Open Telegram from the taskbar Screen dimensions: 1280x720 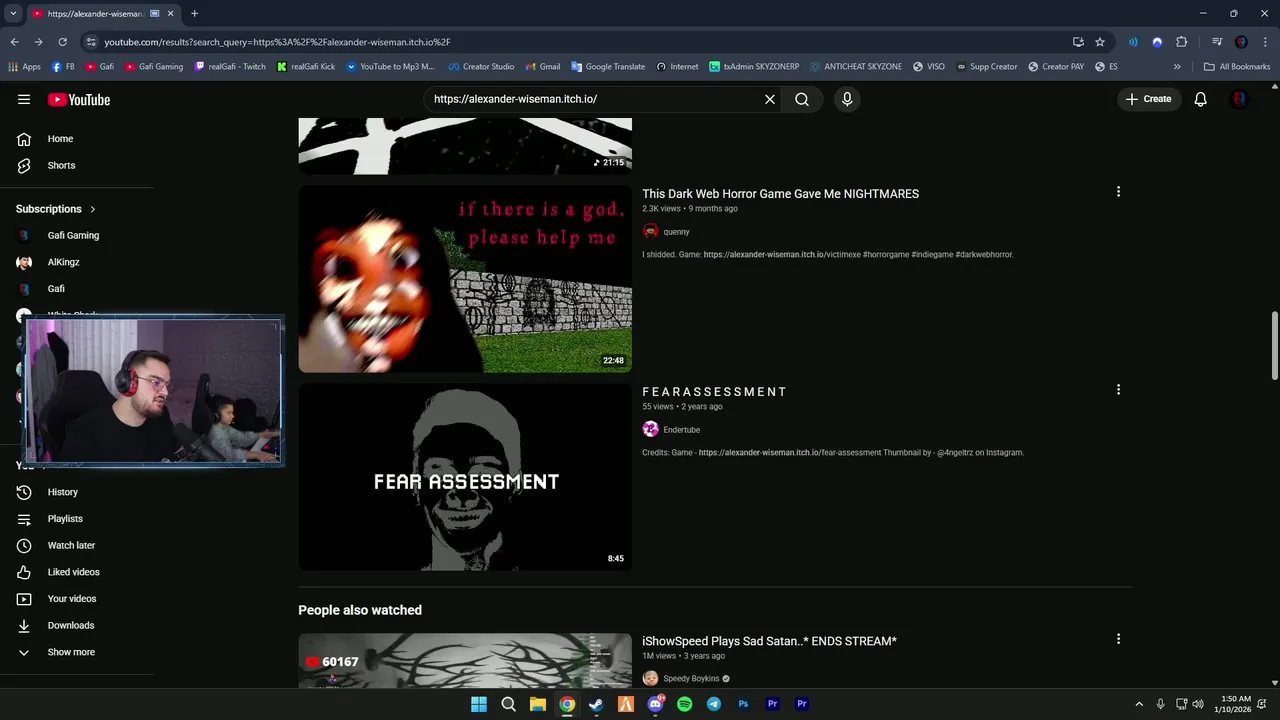[x=713, y=704]
